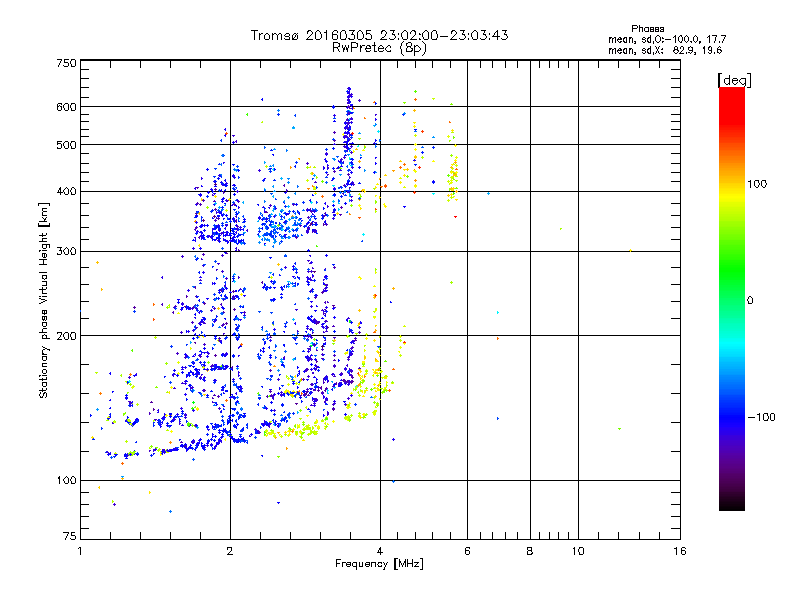Click the black bottom end of the colorbar

coord(732,503)
